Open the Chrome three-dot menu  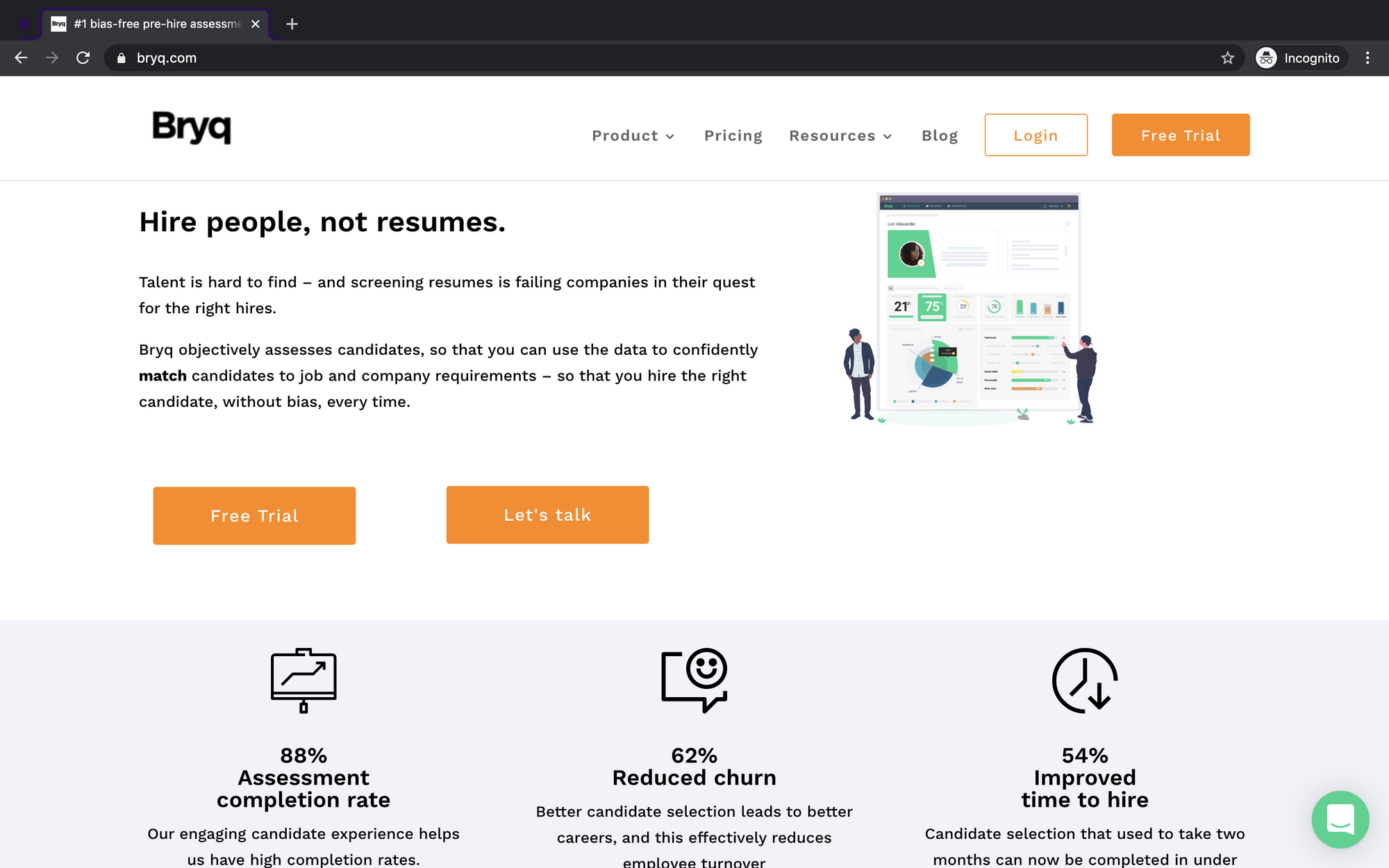tap(1367, 58)
